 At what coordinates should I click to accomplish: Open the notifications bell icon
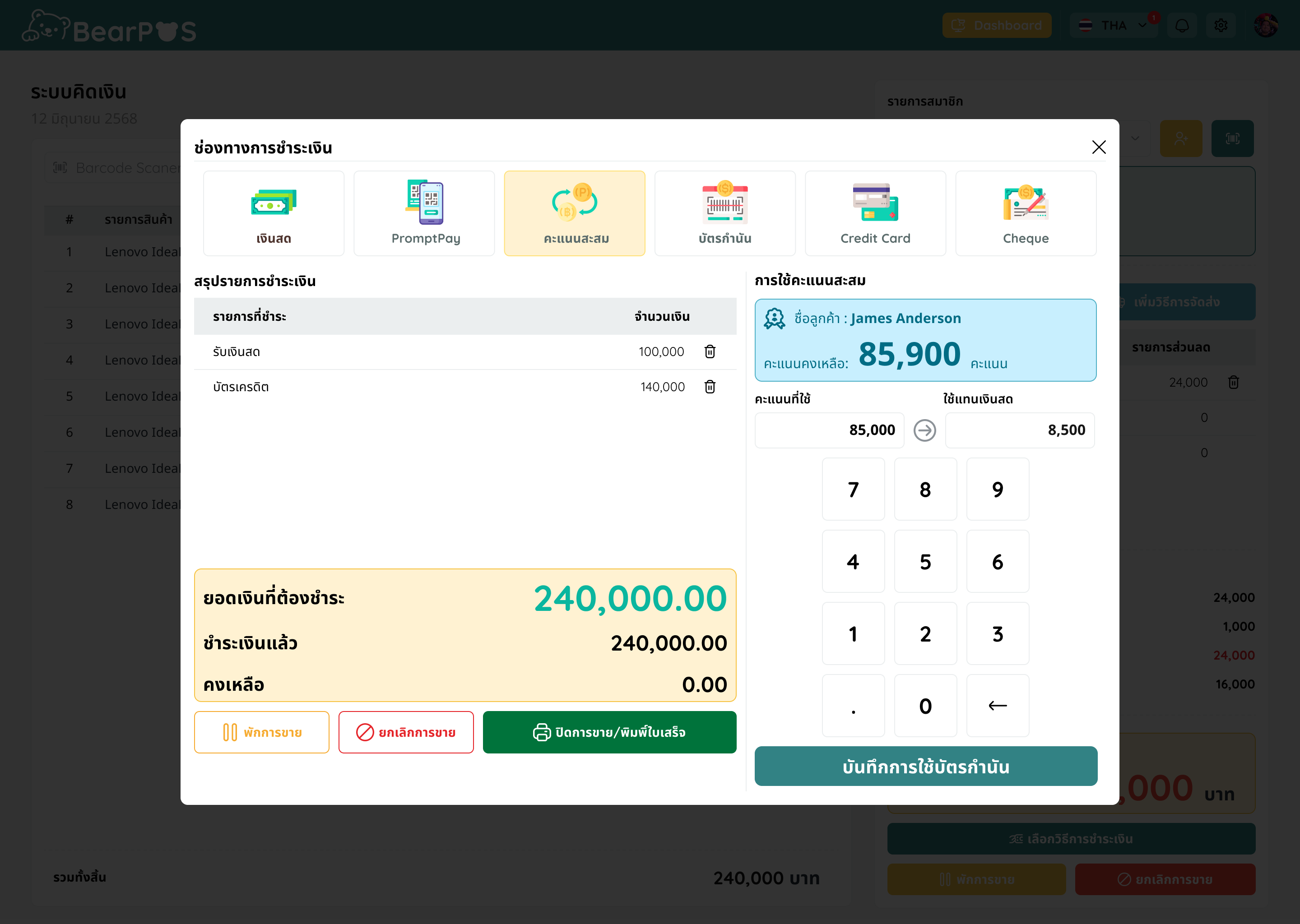[1182, 26]
